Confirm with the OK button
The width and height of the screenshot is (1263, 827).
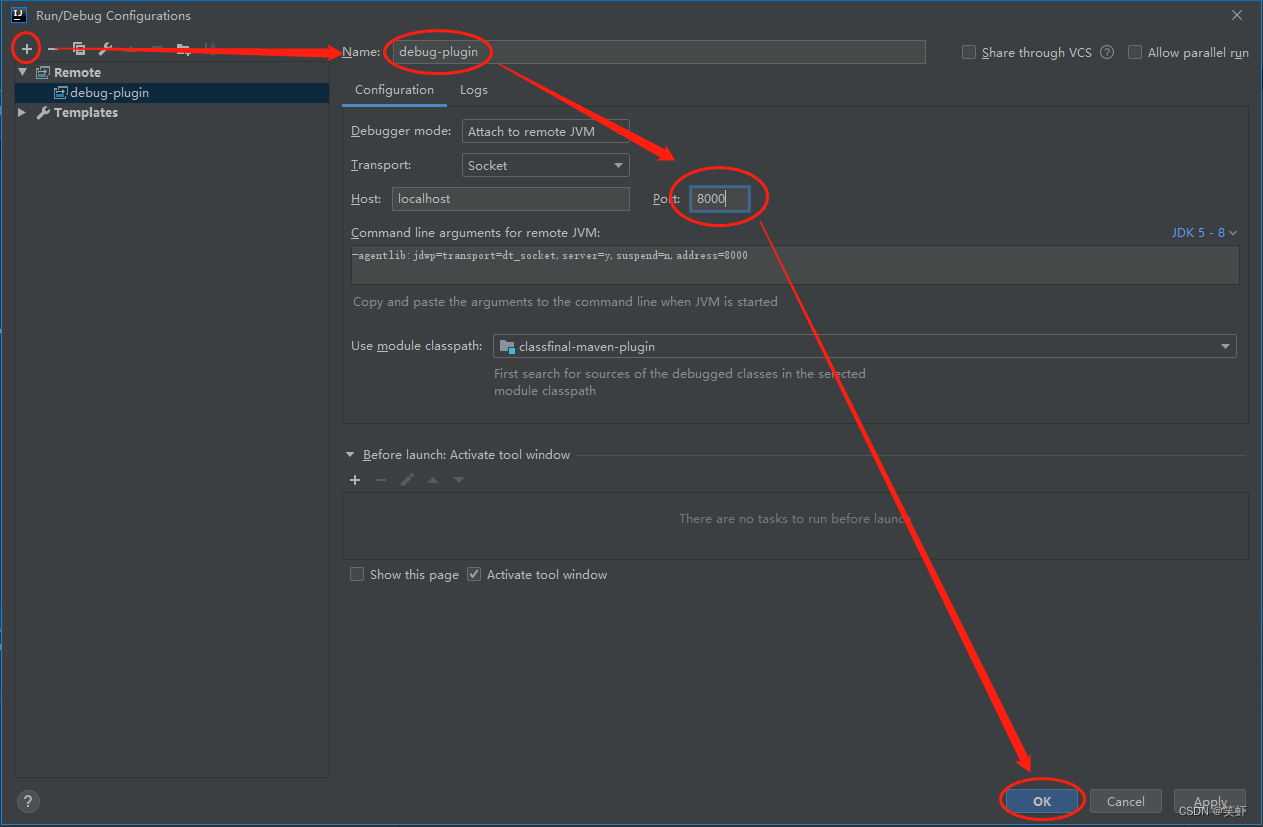tap(1042, 801)
